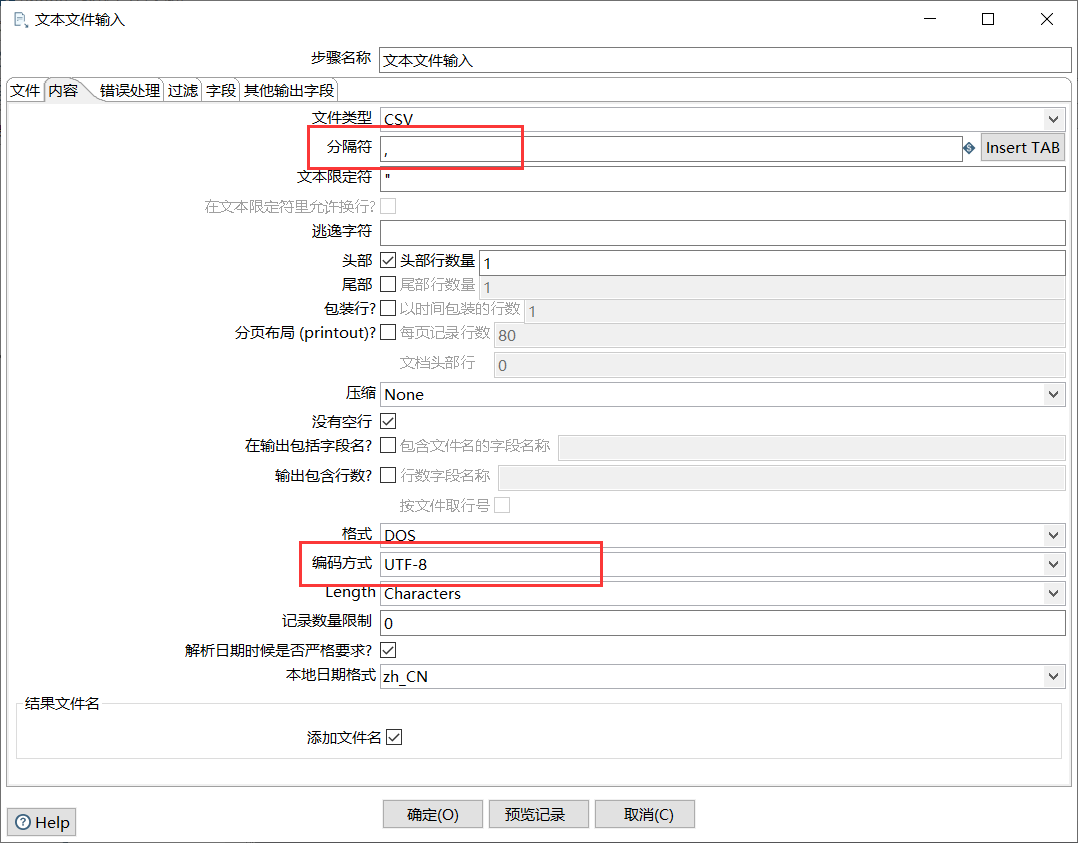Image resolution: width=1078 pixels, height=843 pixels.
Task: Minimize the 文本文件输入 window
Action: pos(930,19)
